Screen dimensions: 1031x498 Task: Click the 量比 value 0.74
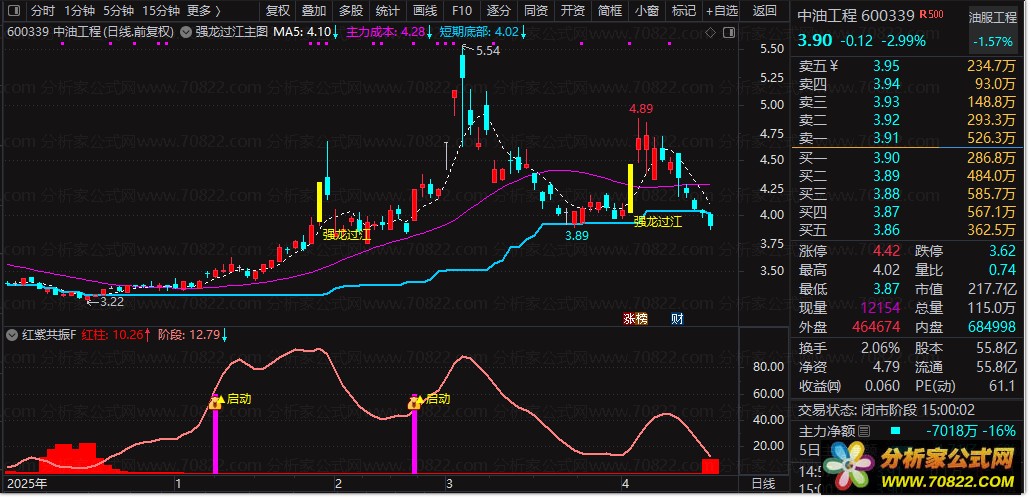coord(1002,270)
